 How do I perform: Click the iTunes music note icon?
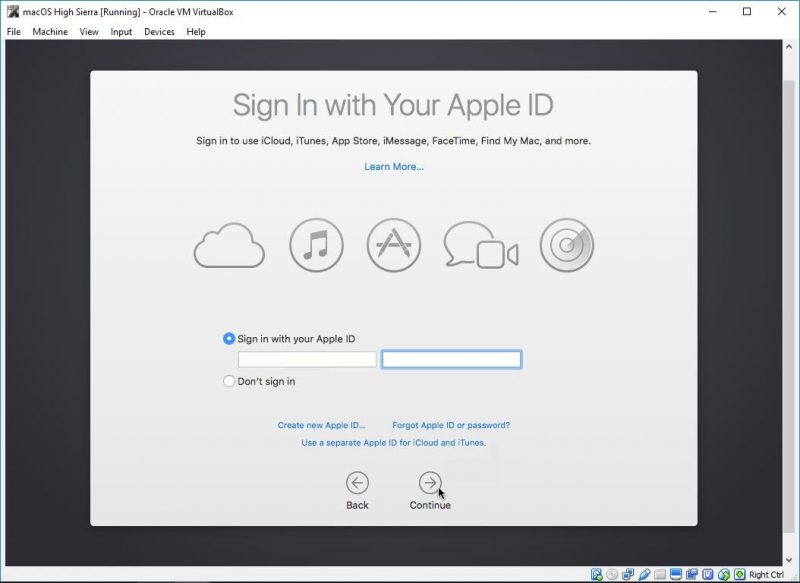coord(316,245)
